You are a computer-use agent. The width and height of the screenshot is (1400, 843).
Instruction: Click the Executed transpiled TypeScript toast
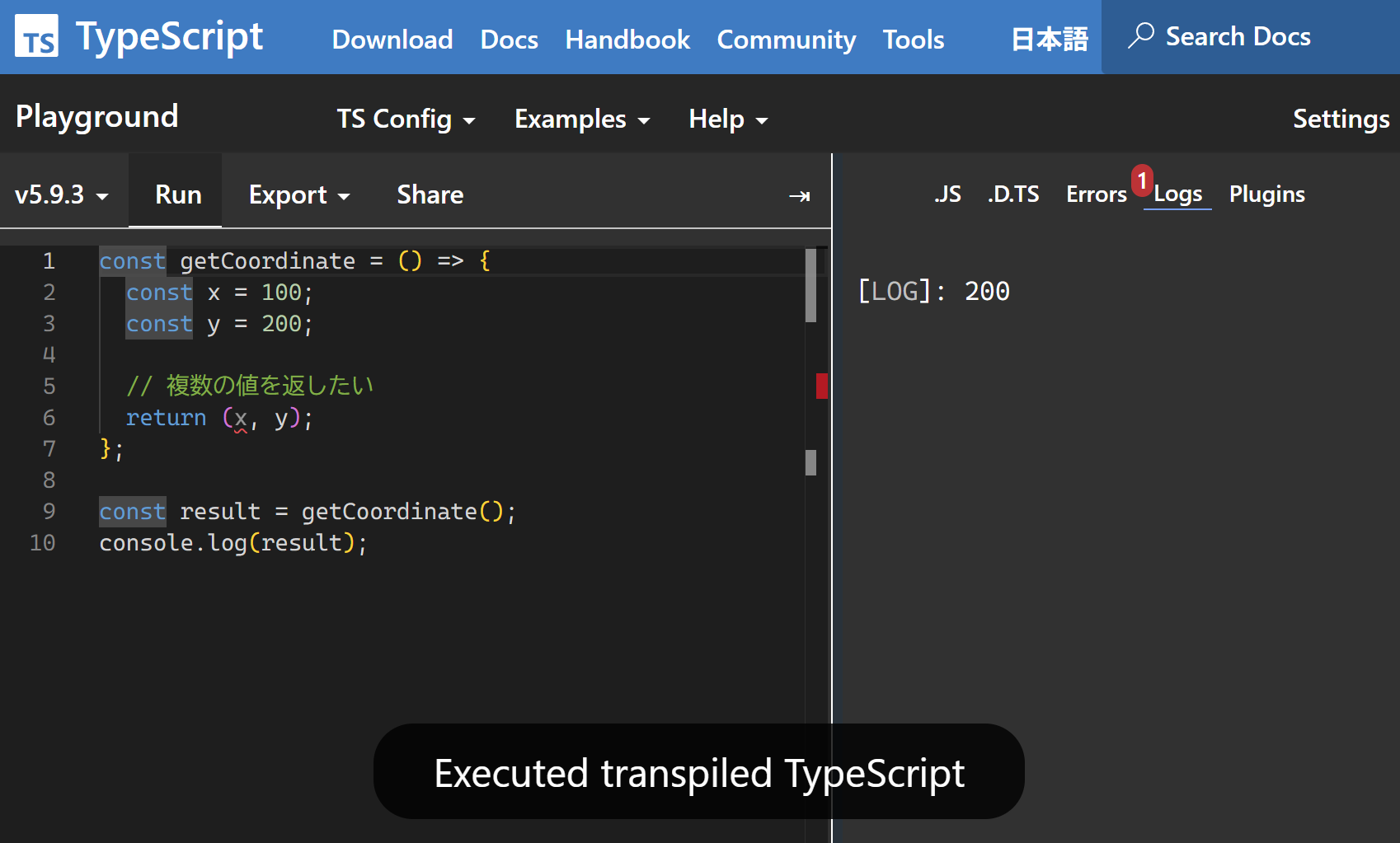click(x=699, y=772)
